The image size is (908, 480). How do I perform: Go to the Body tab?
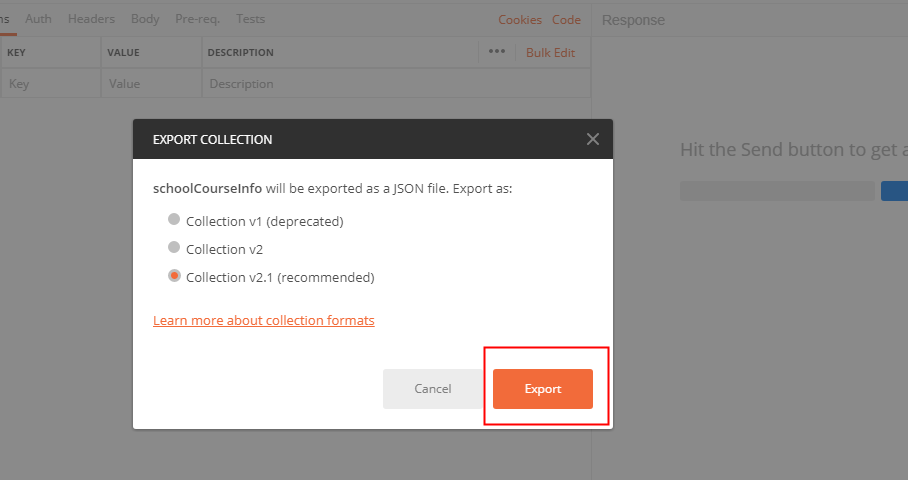pos(145,19)
